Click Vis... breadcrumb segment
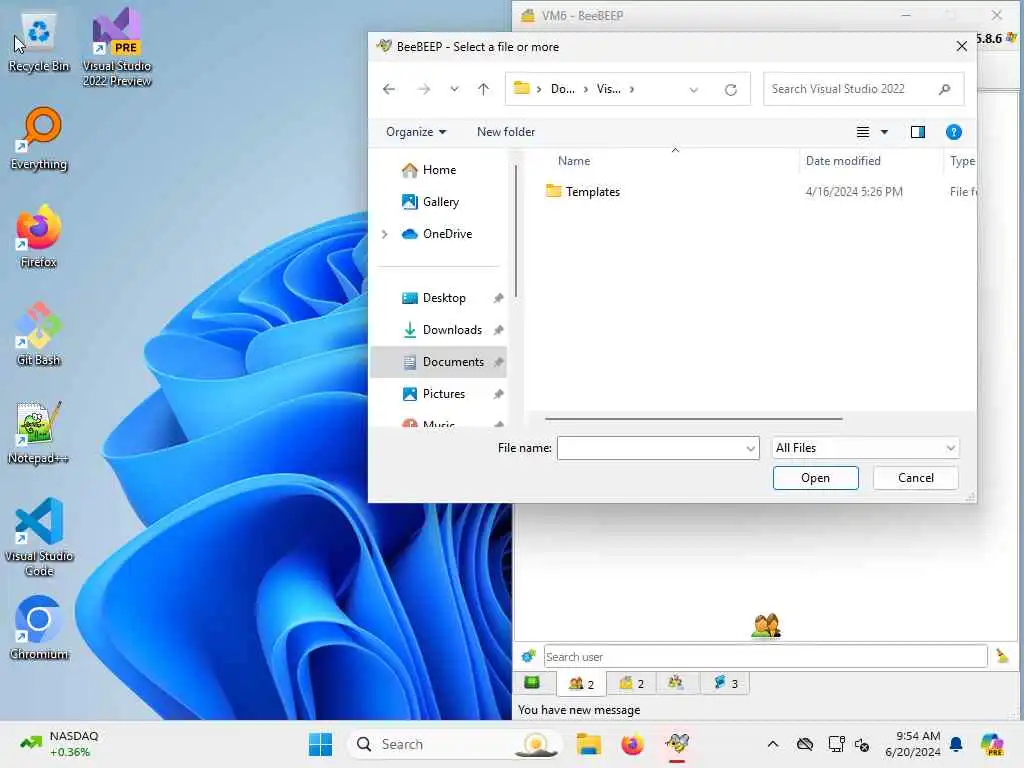 [608, 89]
